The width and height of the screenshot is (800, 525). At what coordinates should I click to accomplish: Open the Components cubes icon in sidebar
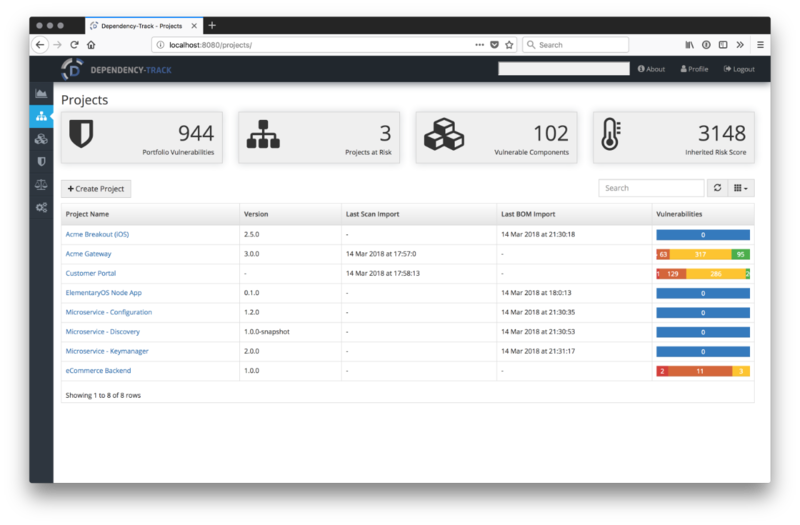click(41, 139)
